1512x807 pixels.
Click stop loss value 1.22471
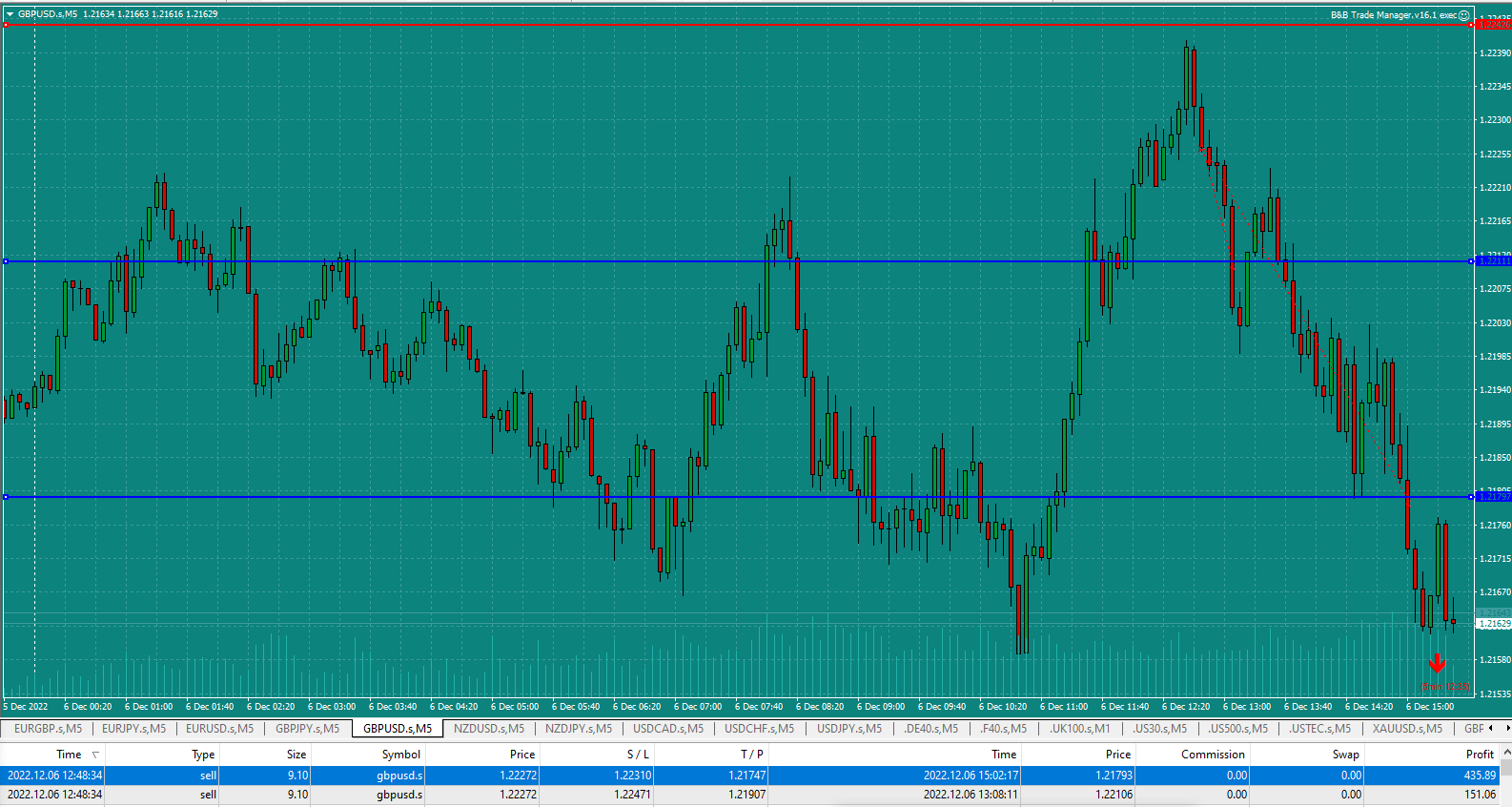tap(633, 794)
